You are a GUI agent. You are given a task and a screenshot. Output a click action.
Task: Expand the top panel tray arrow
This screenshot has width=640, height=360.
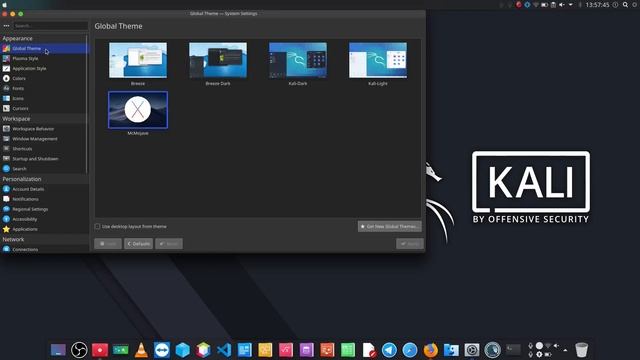(x=571, y=5)
